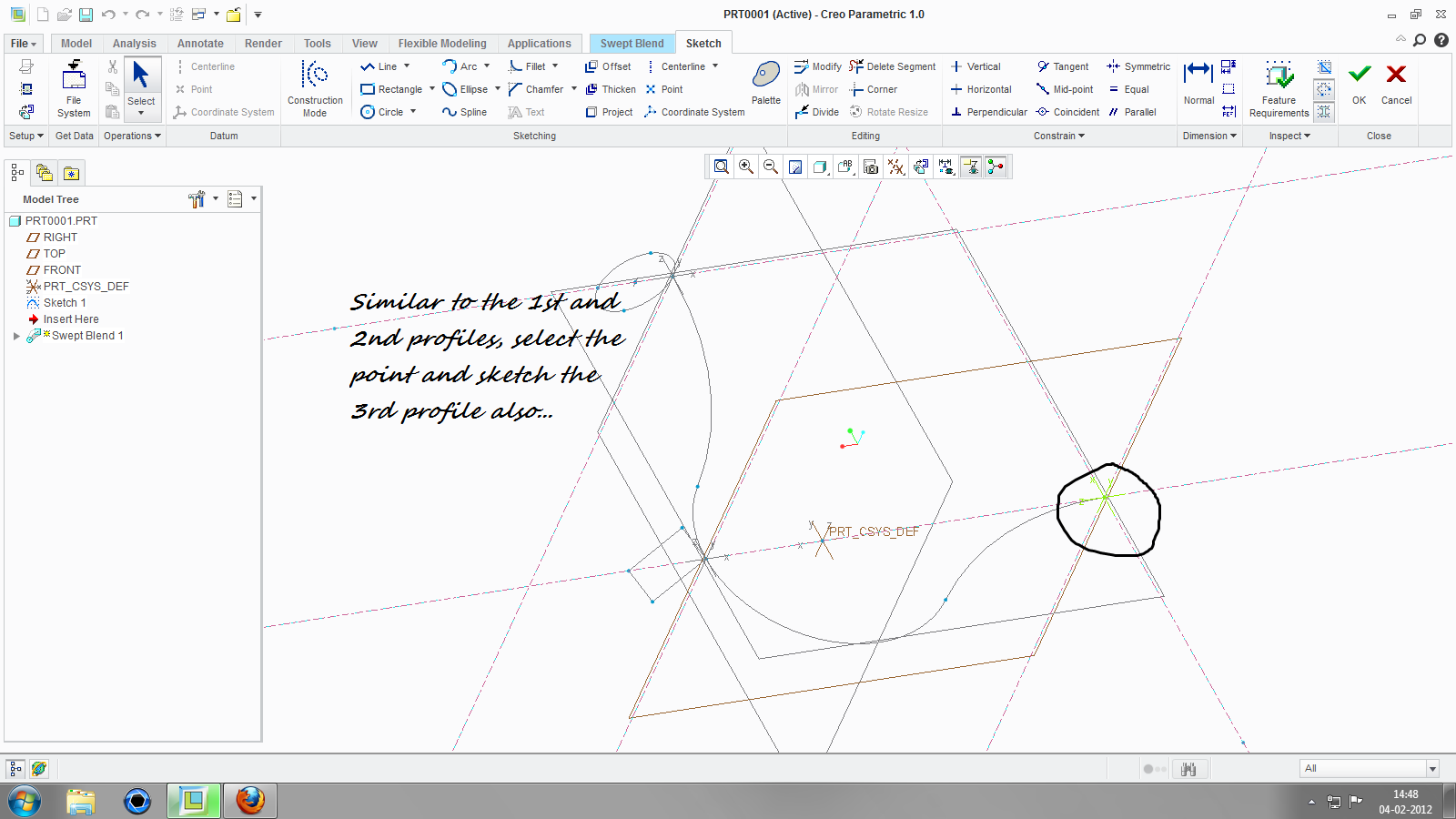The width and height of the screenshot is (1456, 819).
Task: Open the sketcher Palette
Action: pyautogui.click(x=766, y=83)
